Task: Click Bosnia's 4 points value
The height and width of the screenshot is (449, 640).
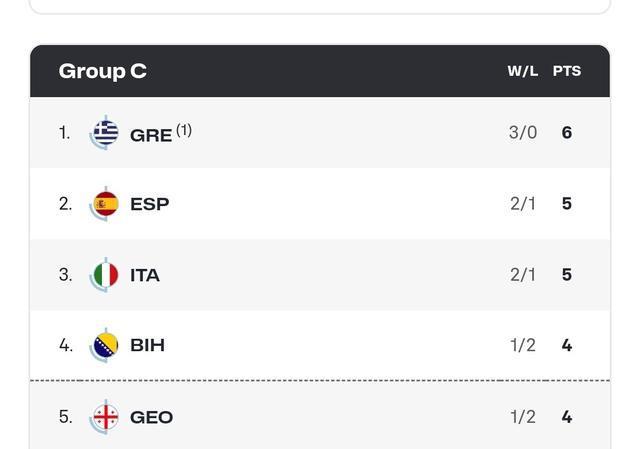Action: pyautogui.click(x=567, y=345)
